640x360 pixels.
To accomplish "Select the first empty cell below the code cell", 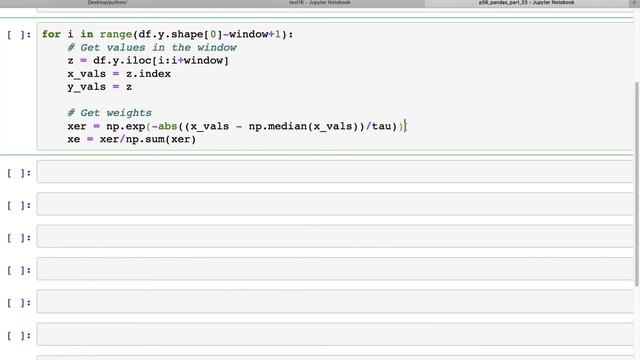I will click(x=335, y=172).
